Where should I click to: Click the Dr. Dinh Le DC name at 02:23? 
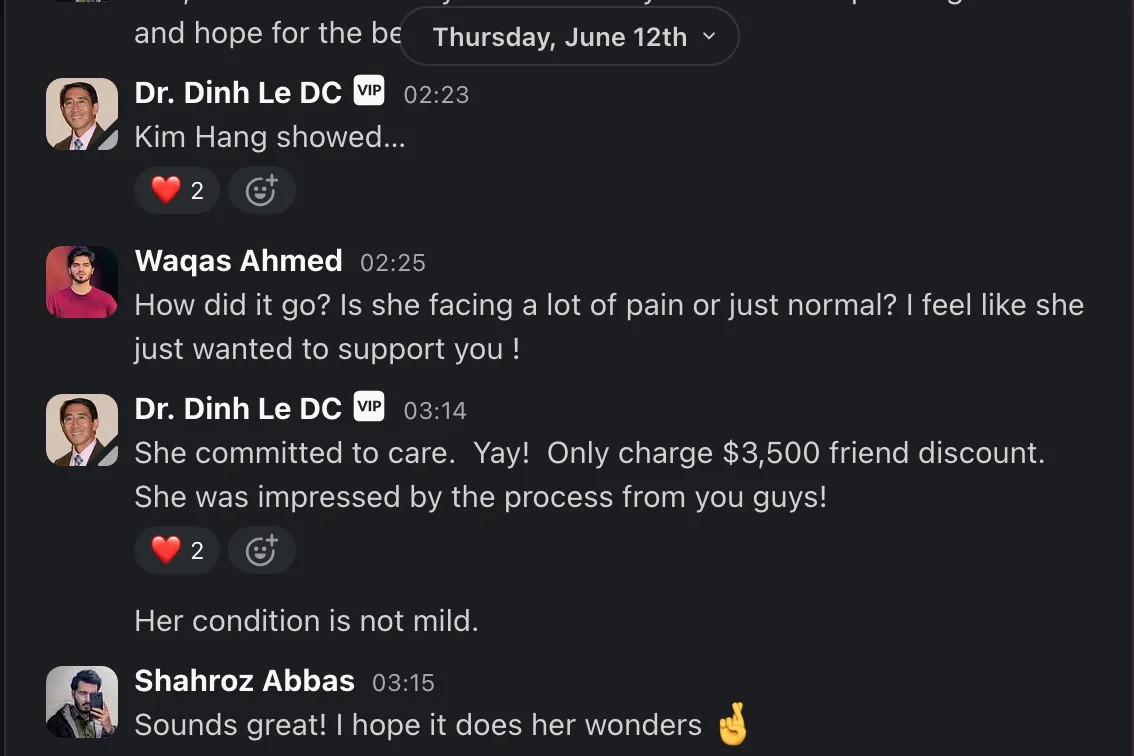pyautogui.click(x=238, y=93)
